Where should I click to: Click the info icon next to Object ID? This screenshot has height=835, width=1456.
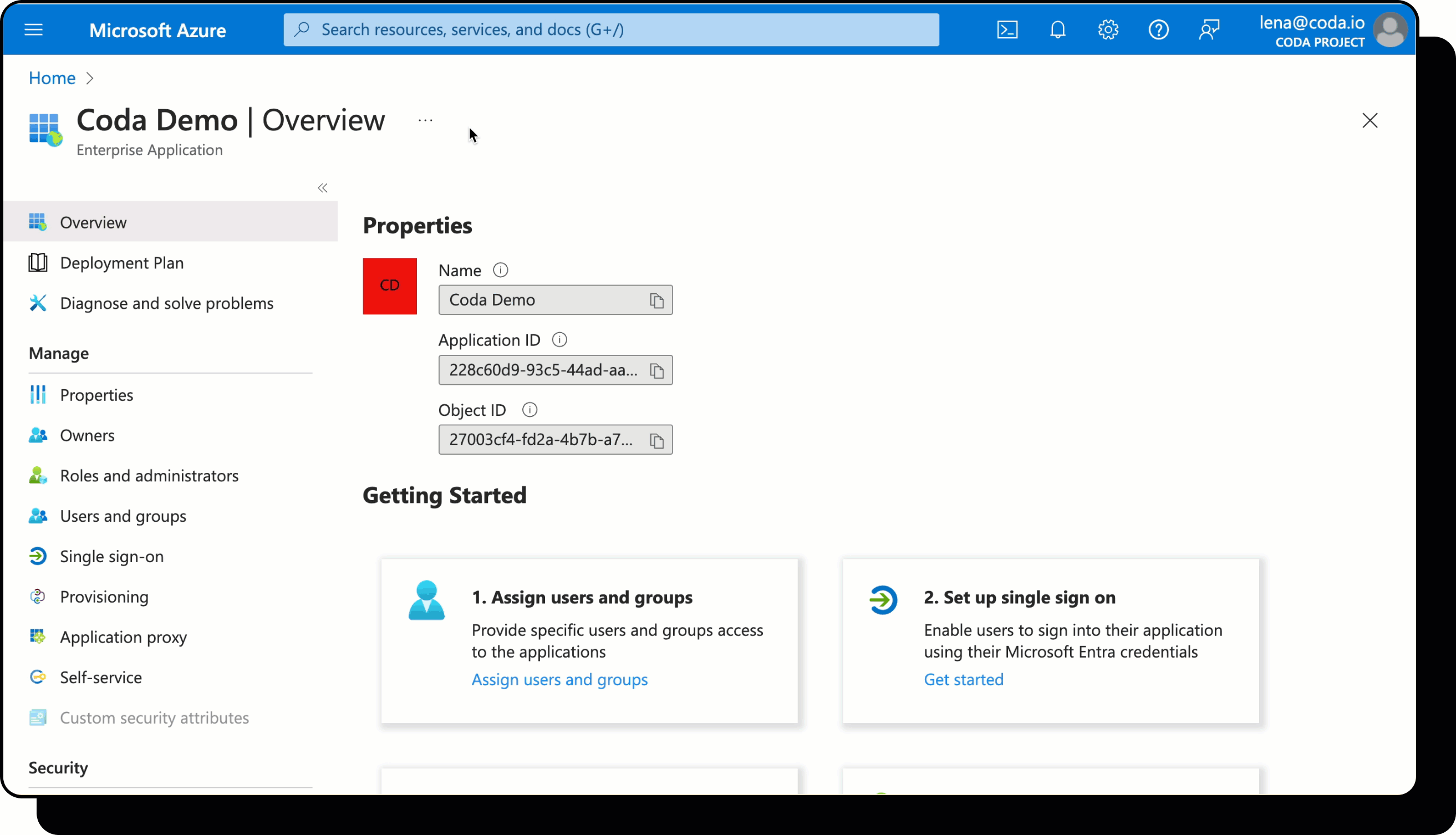coord(529,409)
